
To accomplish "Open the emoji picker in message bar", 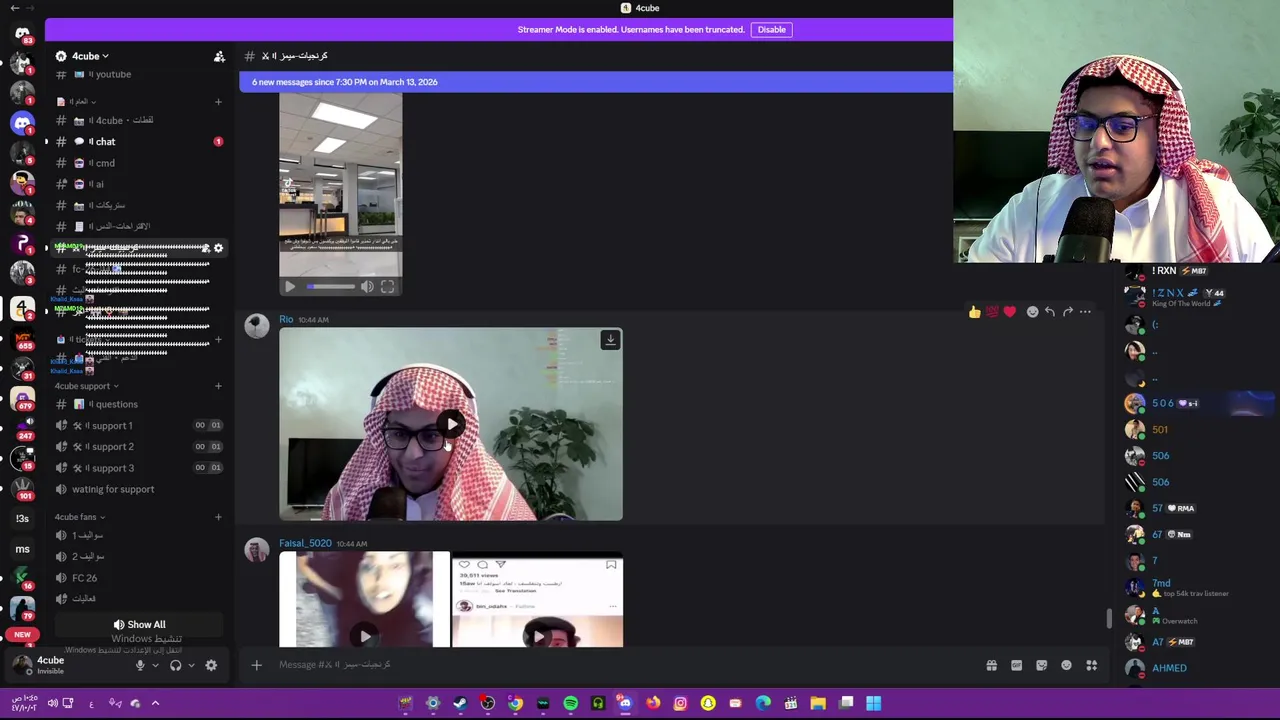I will [1066, 665].
